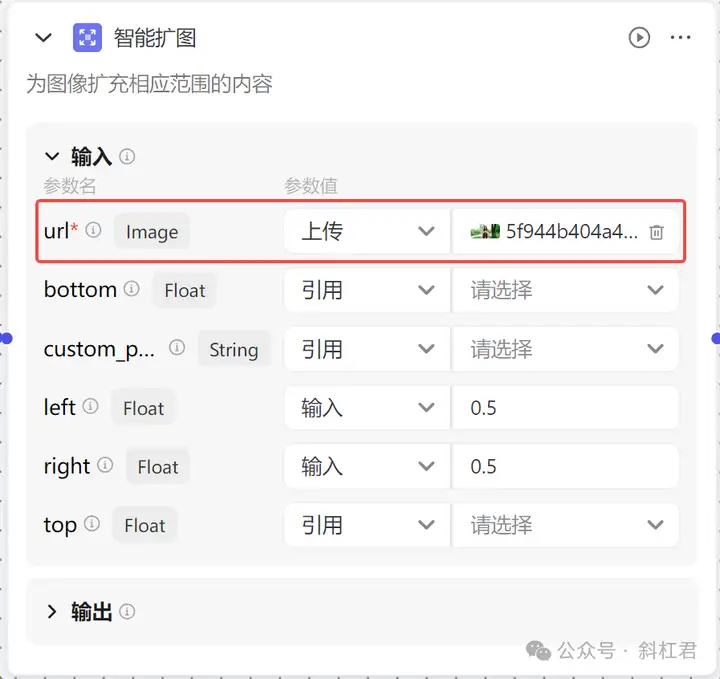This screenshot has height=679, width=720.
Task: Click info icon beside custom_p parameter
Action: 177,348
